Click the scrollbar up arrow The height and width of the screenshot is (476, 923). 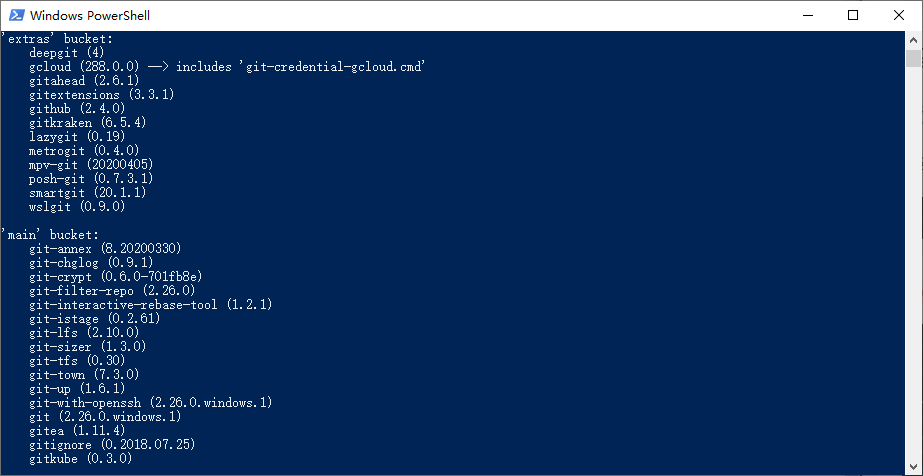[913, 39]
